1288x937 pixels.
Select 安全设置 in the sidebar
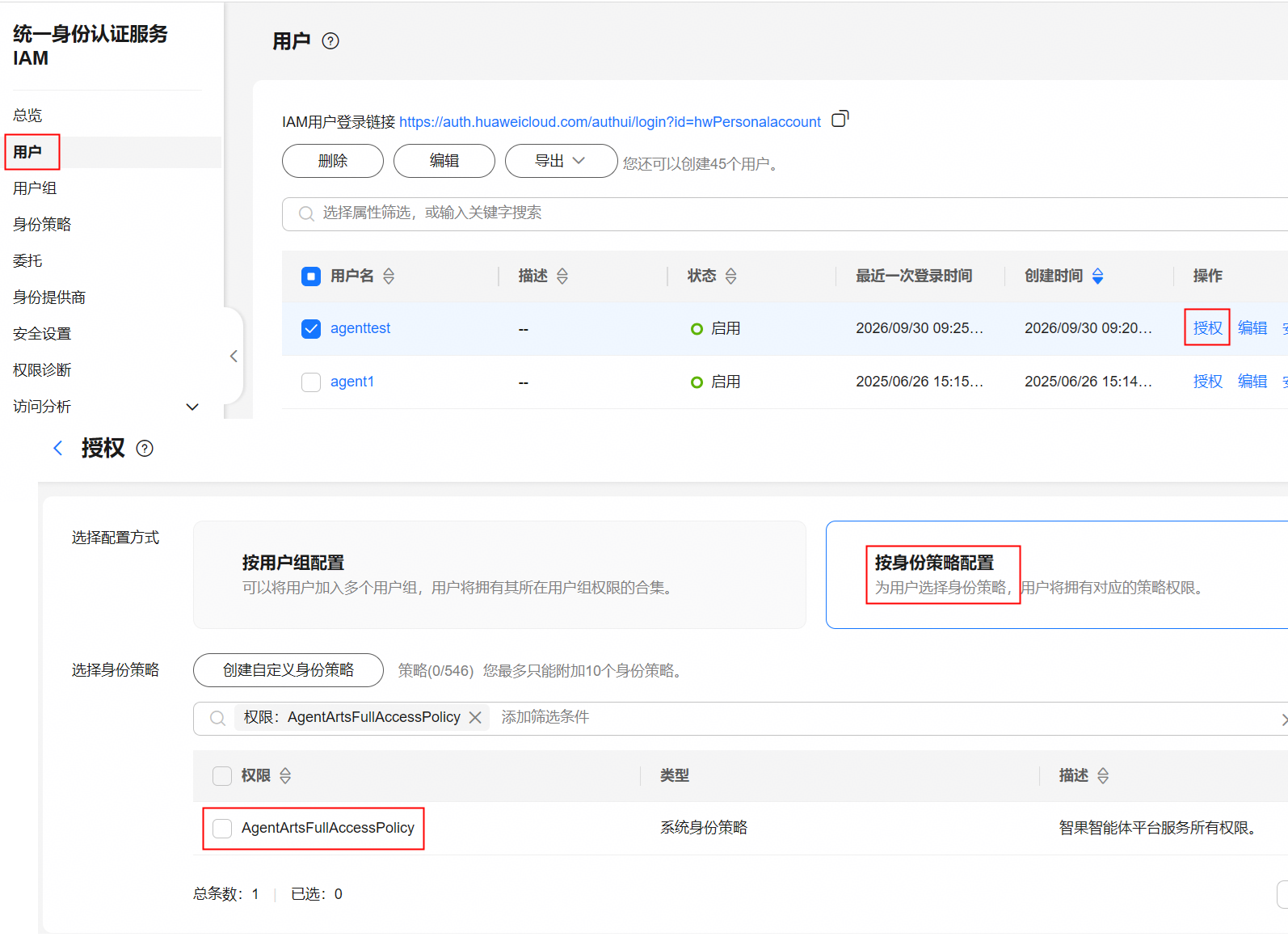click(42, 334)
